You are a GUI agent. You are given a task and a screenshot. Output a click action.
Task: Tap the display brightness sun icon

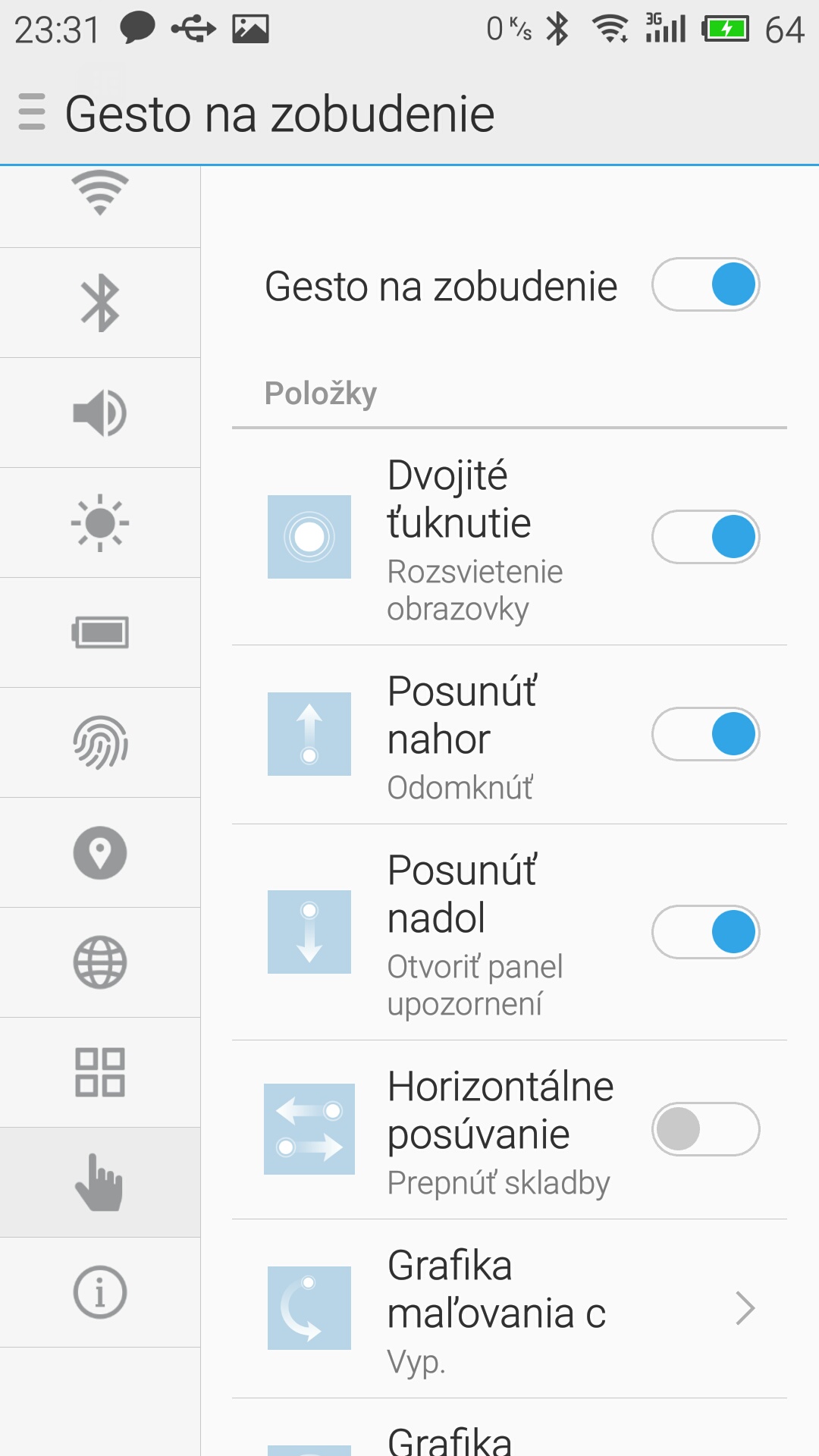pyautogui.click(x=100, y=523)
